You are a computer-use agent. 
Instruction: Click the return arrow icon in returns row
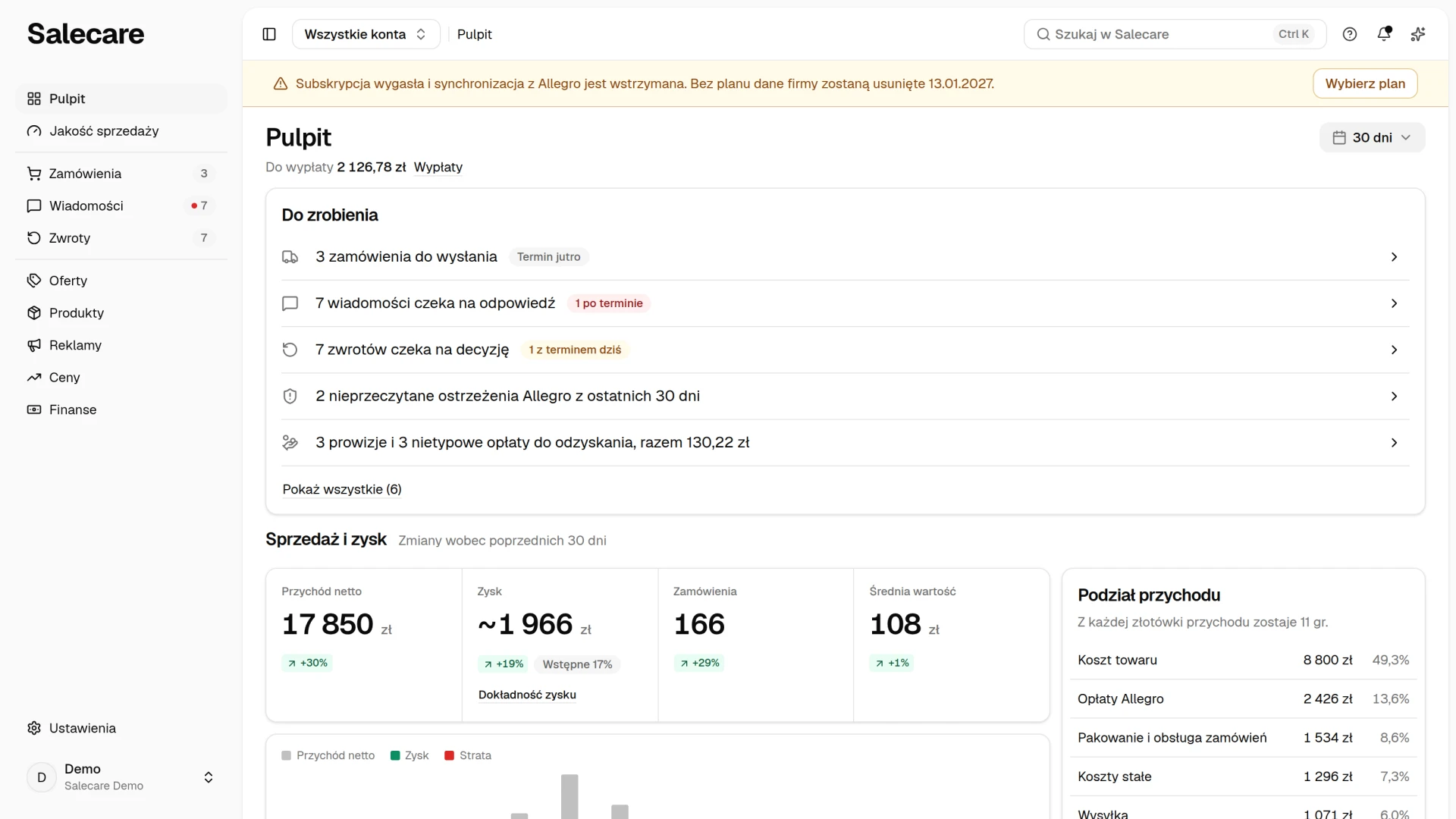[290, 350]
